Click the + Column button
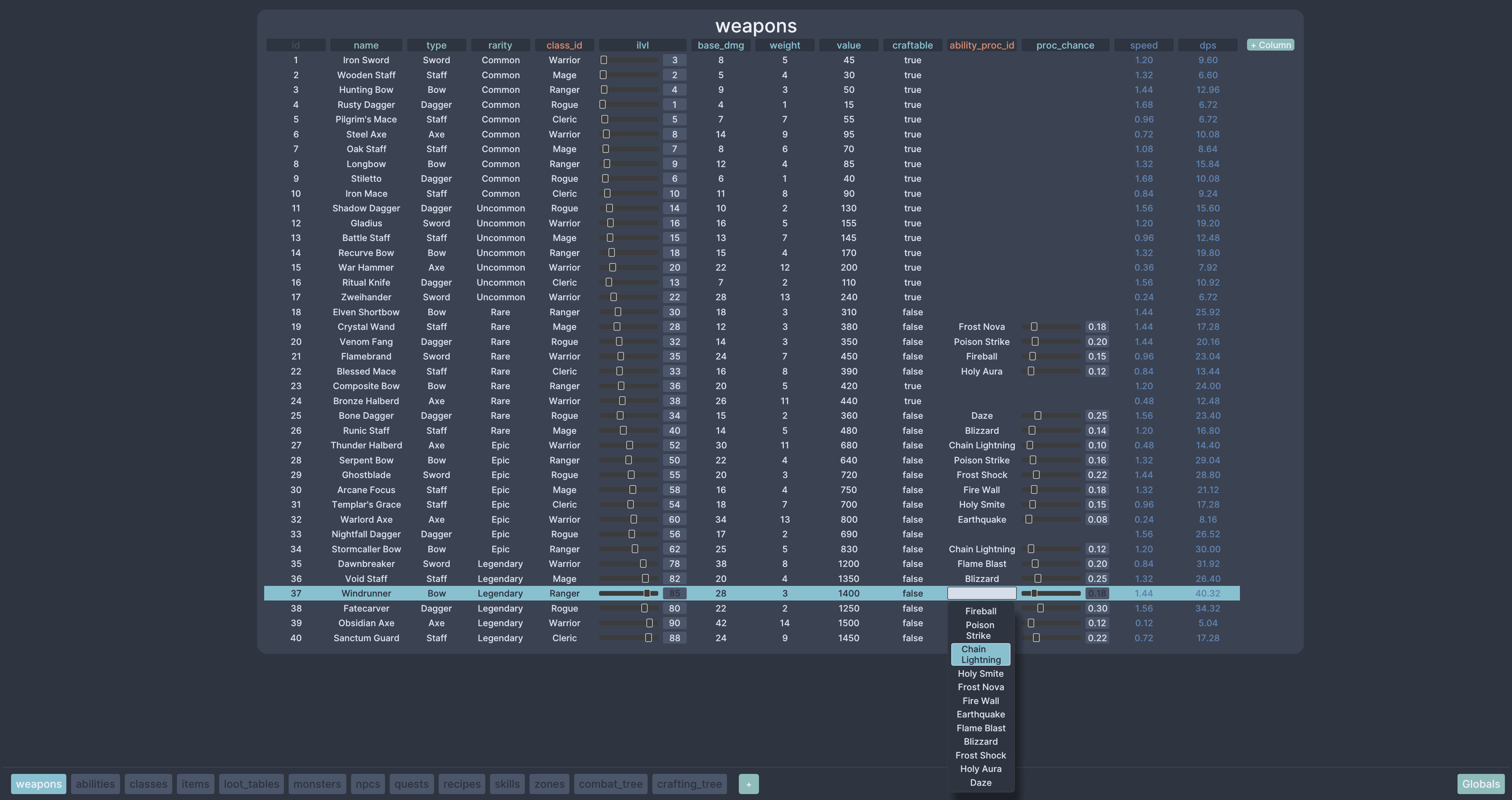The image size is (1512, 800). point(1270,45)
